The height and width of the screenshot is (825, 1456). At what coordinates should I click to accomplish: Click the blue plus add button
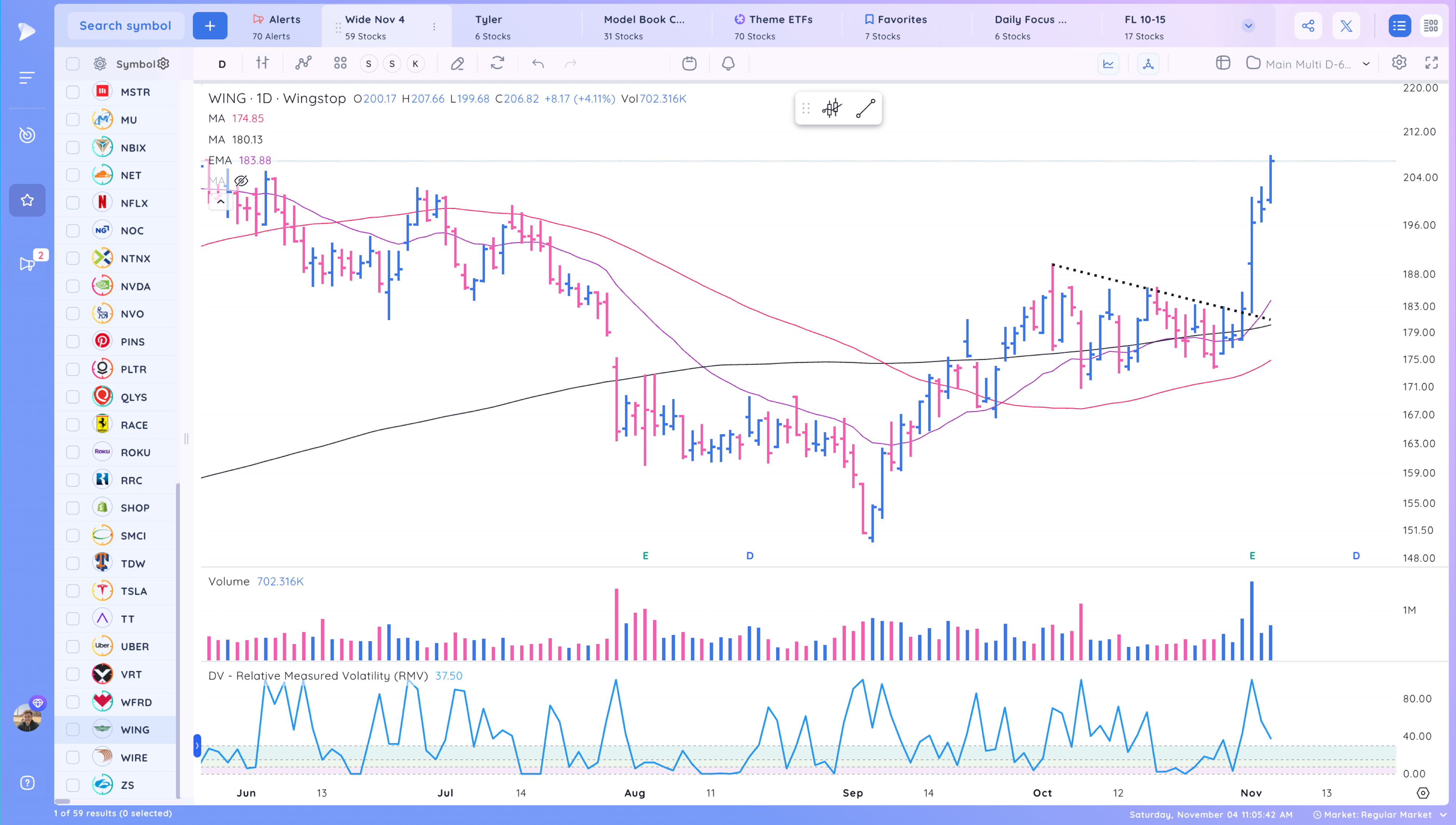point(210,26)
